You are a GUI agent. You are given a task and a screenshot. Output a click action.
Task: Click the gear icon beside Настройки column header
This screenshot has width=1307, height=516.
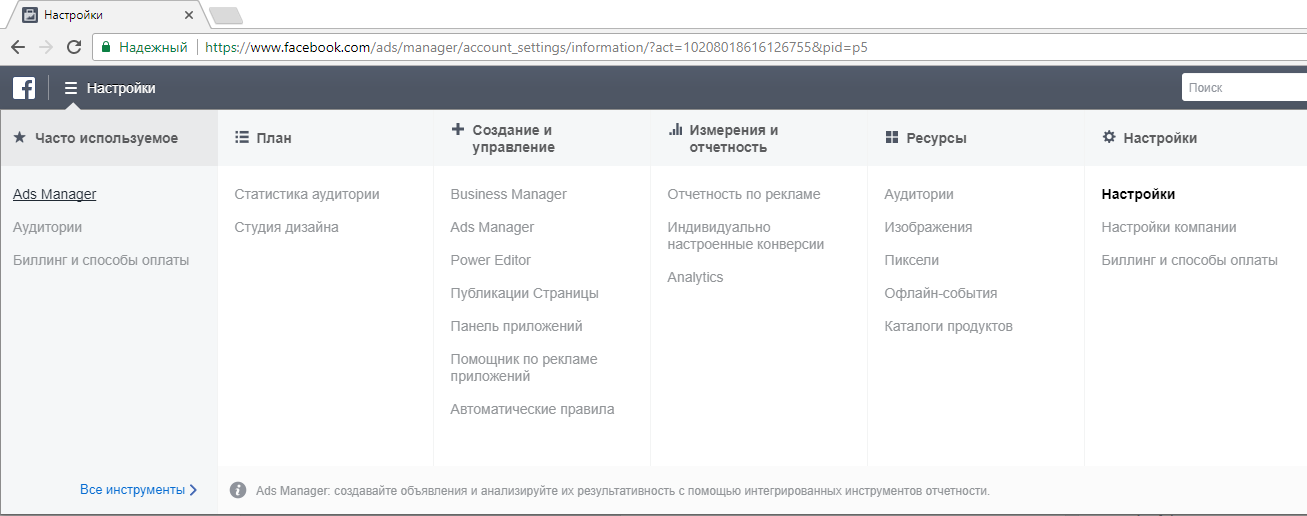tap(1109, 138)
